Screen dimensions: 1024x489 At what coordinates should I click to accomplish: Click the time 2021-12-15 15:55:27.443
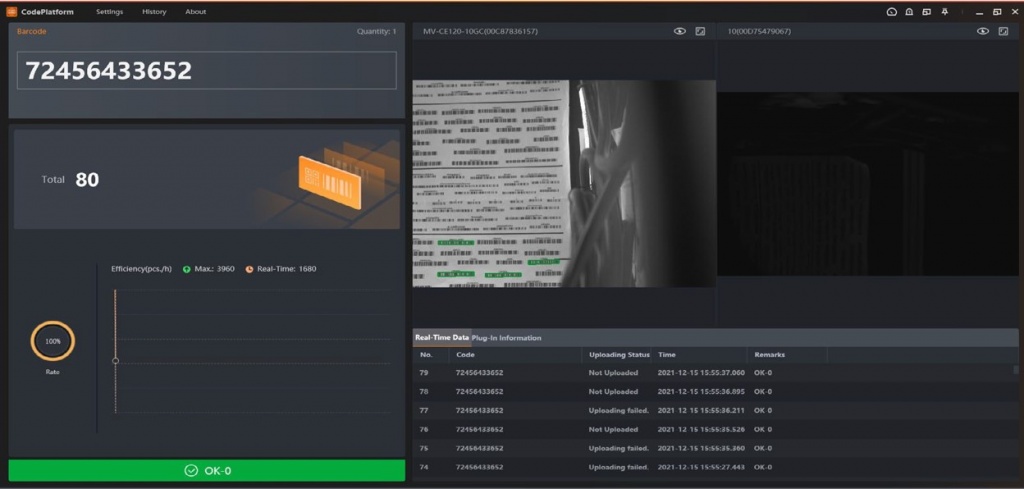pos(701,467)
